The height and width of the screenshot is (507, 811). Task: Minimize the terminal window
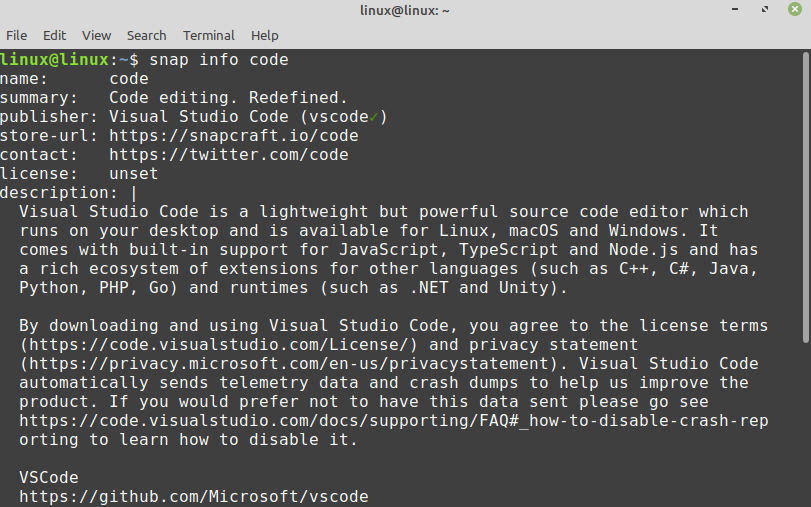click(x=737, y=11)
